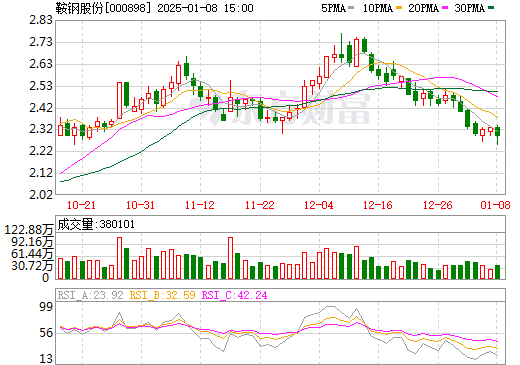
Task: Click the RSI_C indicator value label
Action: [x=234, y=295]
